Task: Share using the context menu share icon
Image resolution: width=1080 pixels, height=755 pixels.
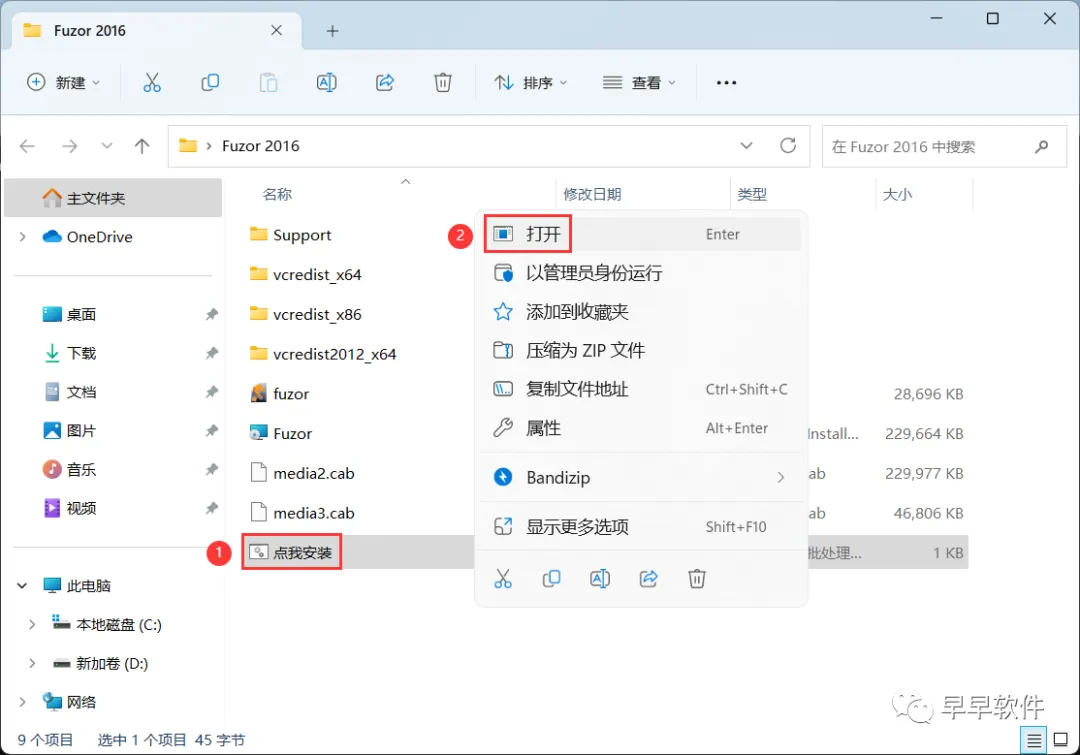Action: pyautogui.click(x=648, y=579)
